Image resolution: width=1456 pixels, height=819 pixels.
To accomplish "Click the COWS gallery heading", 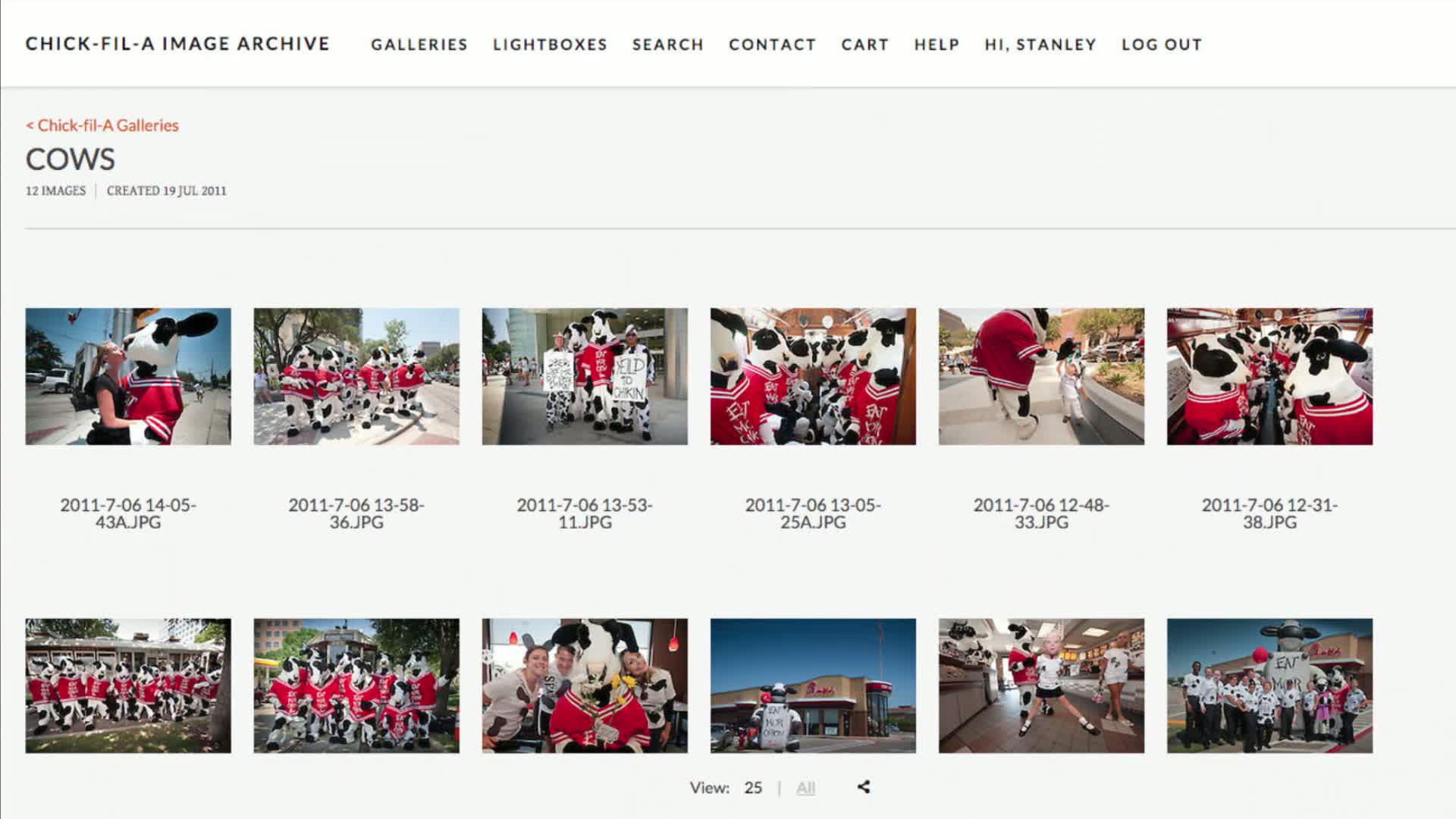I will pyautogui.click(x=71, y=159).
